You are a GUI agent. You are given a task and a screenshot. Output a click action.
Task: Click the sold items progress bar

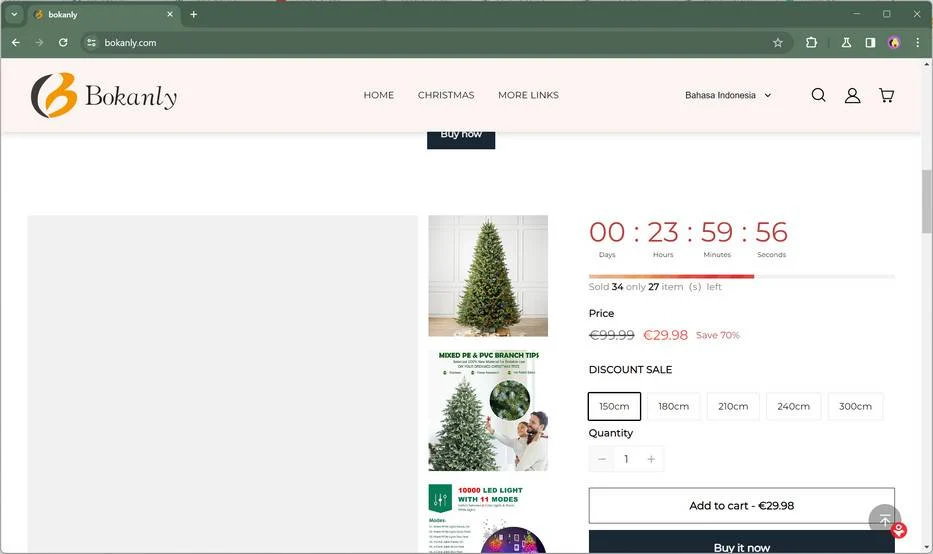pos(741,276)
